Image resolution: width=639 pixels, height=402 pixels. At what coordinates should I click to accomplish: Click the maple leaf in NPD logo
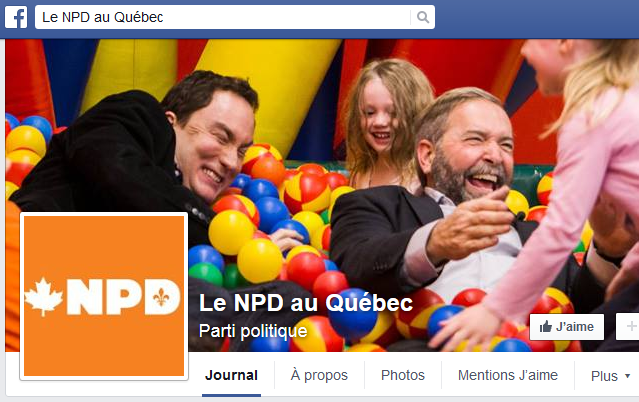pyautogui.click(x=44, y=297)
